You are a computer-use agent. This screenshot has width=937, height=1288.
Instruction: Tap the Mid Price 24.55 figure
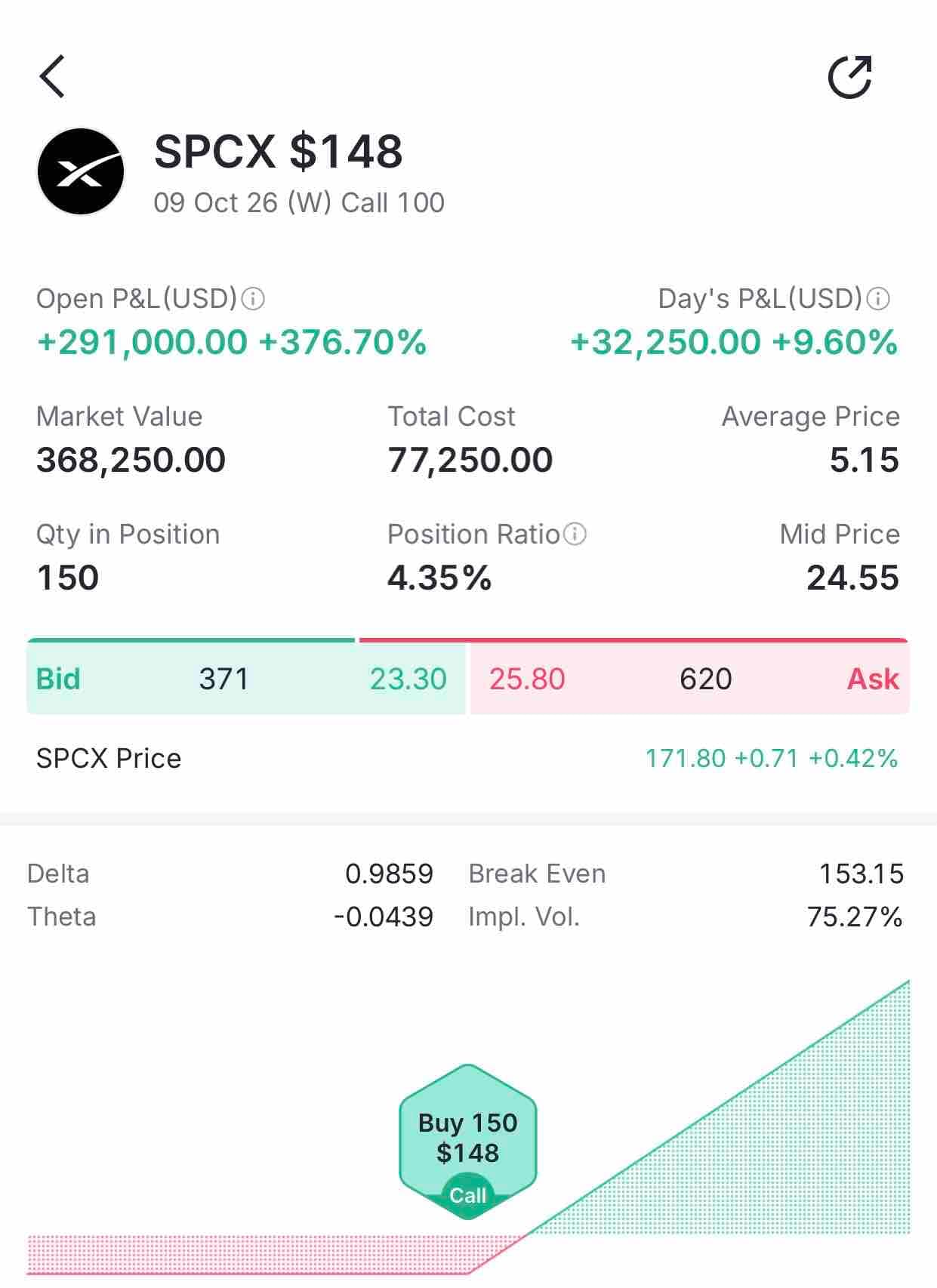852,578
